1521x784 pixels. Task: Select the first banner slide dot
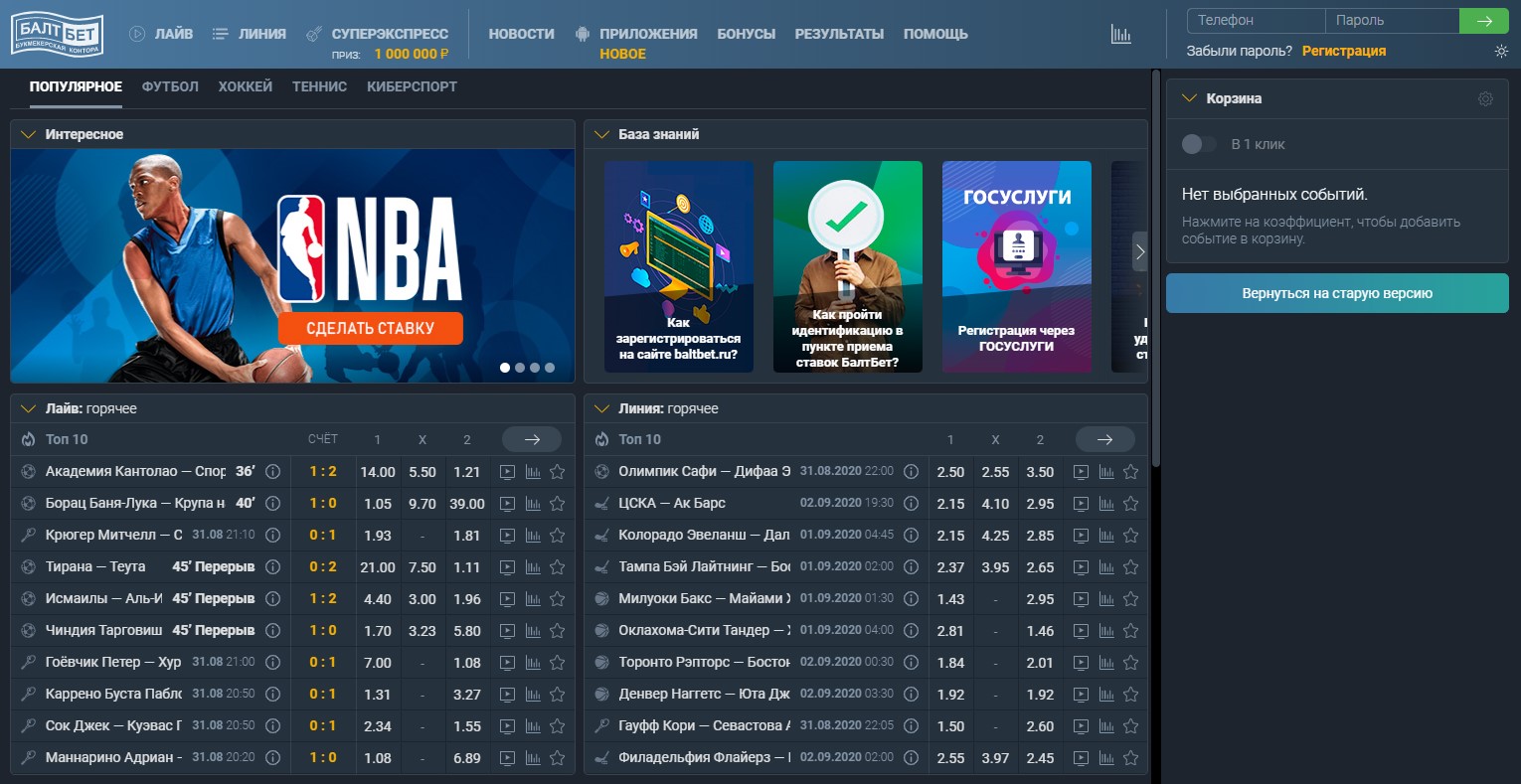(505, 368)
